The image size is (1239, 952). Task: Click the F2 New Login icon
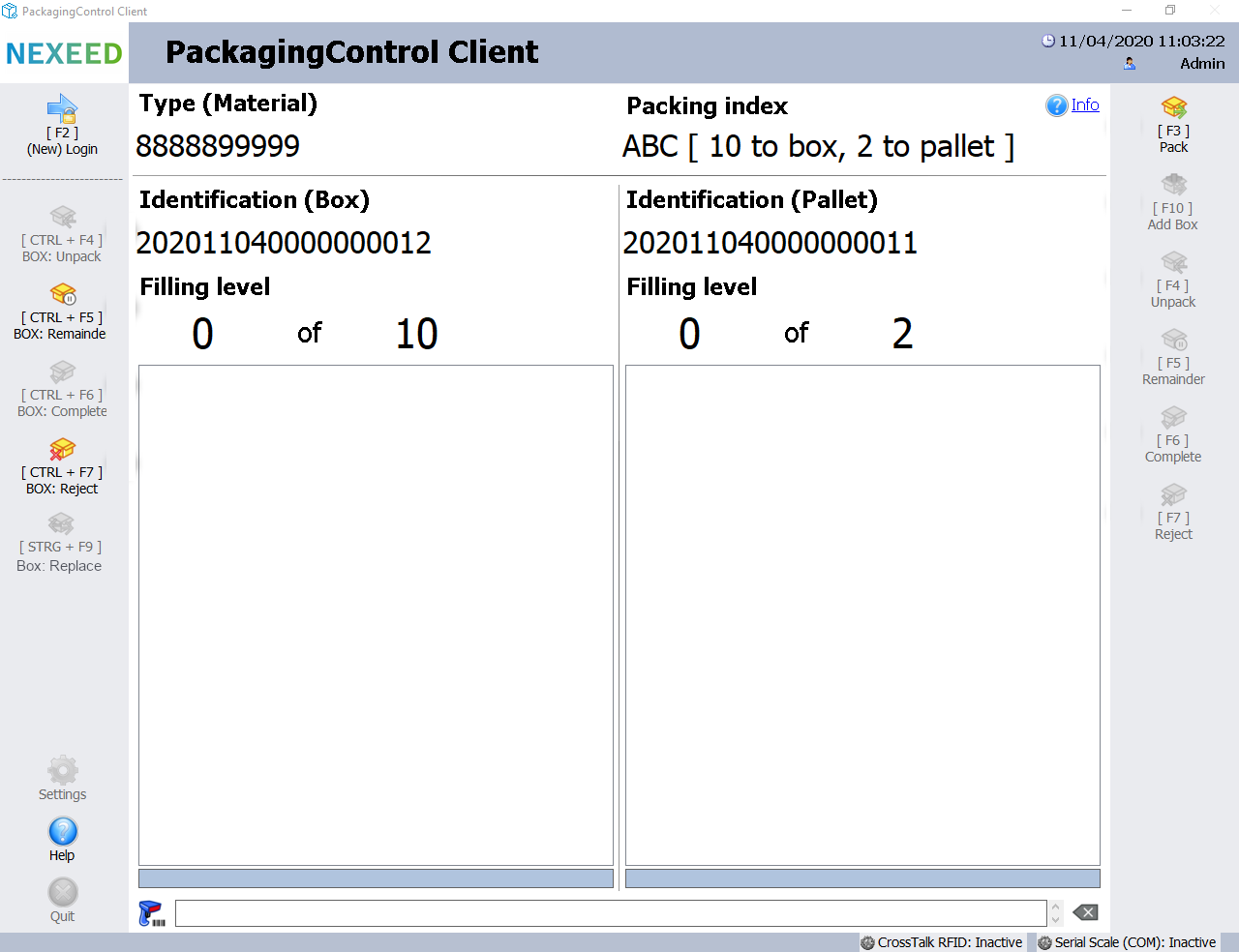coord(63,108)
